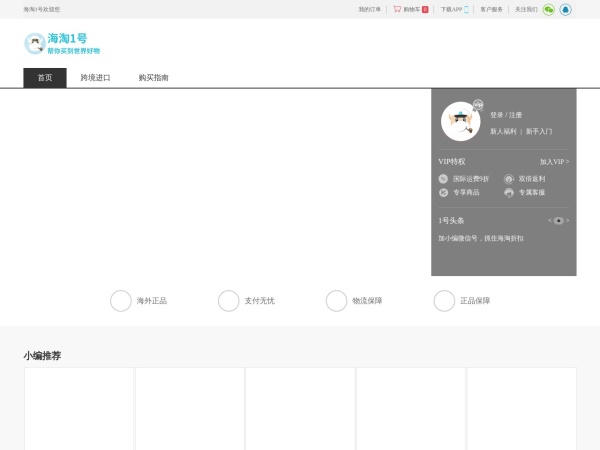Screen dimensions: 600x450
Task: Click the phone icon beside 下载APP
Action: click(466, 10)
